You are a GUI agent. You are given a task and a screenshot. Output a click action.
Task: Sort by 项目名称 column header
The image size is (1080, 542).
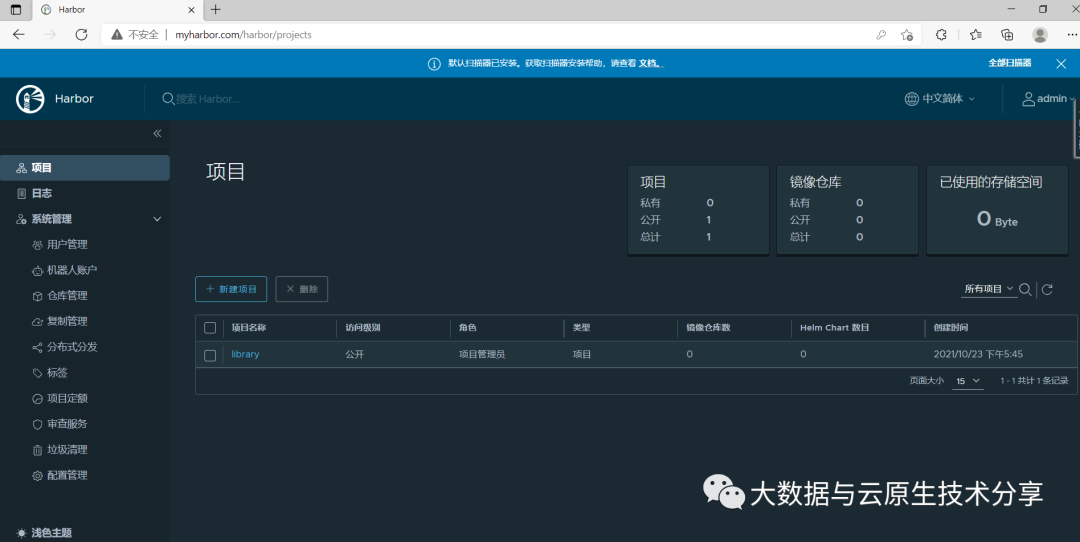pyautogui.click(x=249, y=328)
